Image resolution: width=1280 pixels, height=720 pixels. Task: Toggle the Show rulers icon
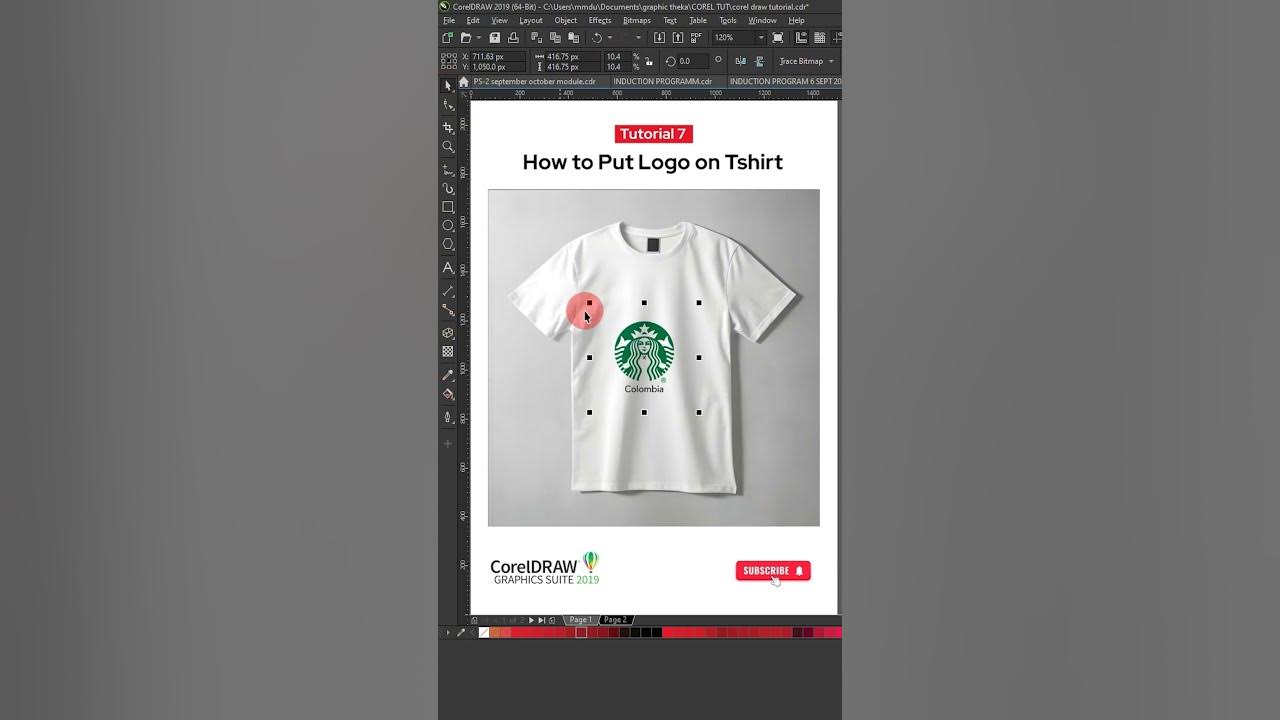click(x=801, y=38)
